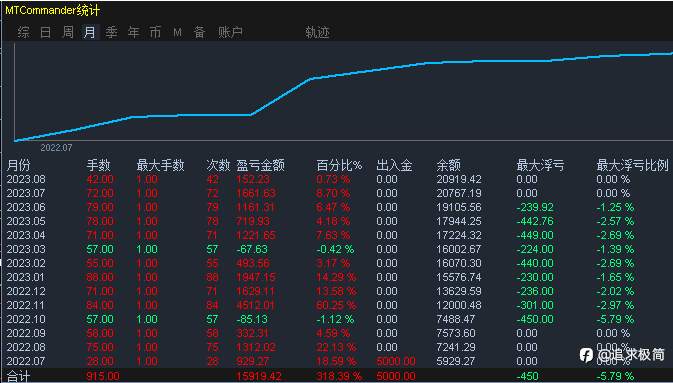Click the total percentage 318.39 %

(339, 377)
